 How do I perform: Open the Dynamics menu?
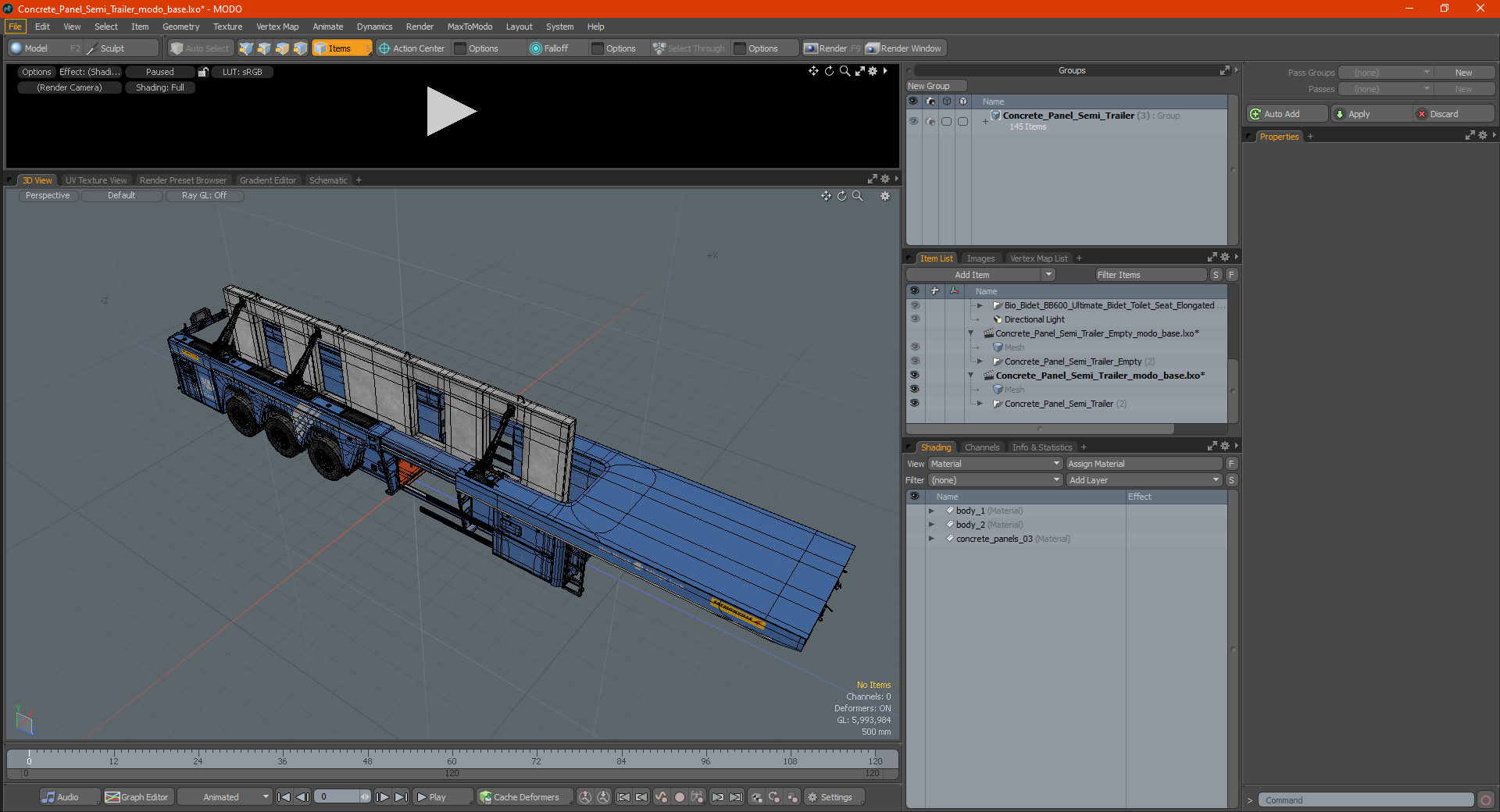[x=374, y=27]
